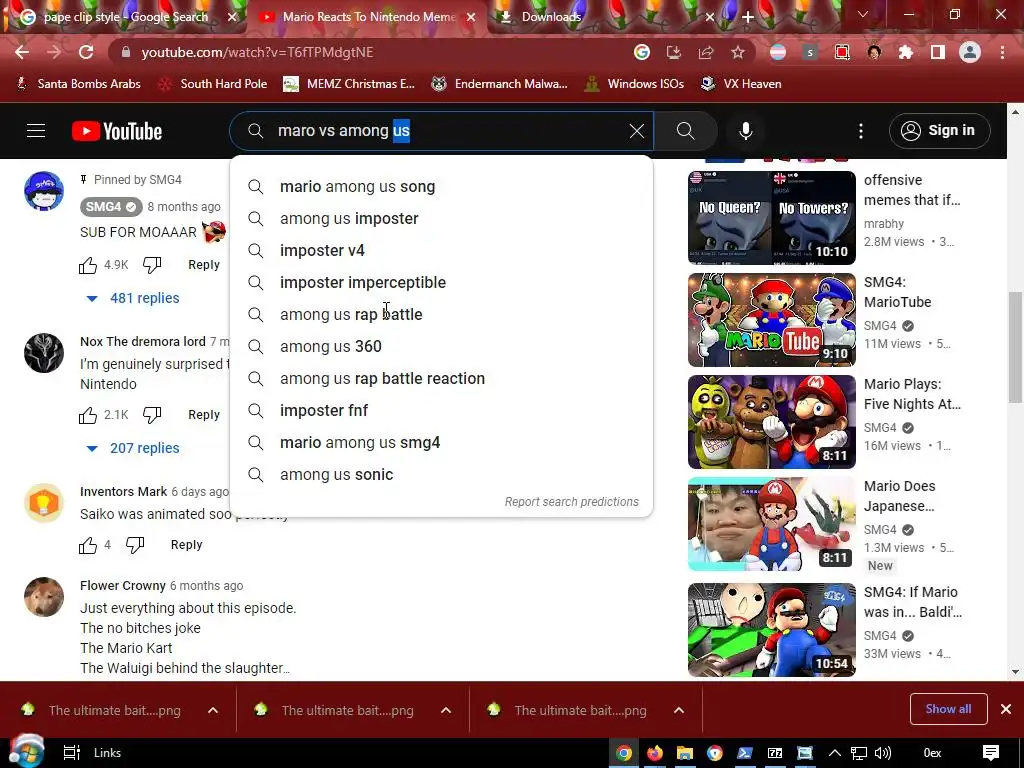The image size is (1024, 768).
Task: Open the 'VX Heaven' bookmark
Action: tap(741, 84)
